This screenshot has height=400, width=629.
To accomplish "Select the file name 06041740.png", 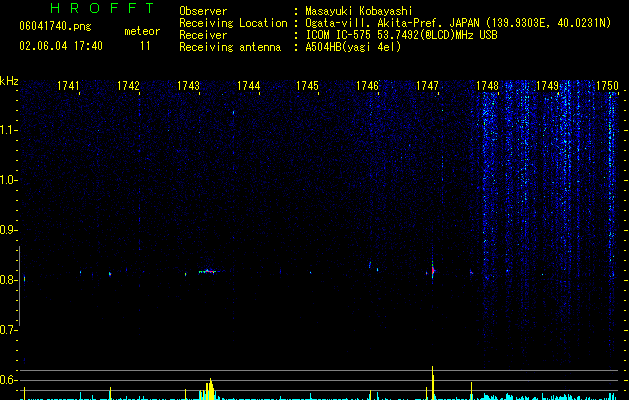I will 55,26.
